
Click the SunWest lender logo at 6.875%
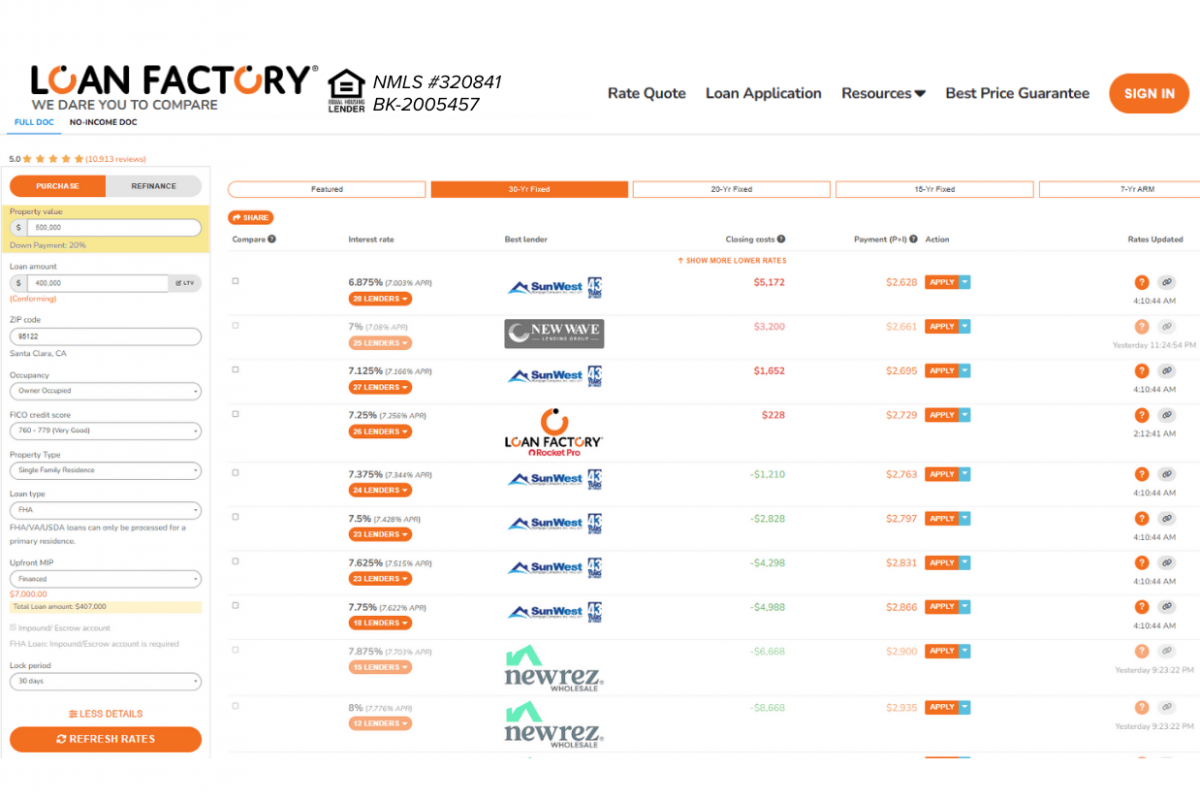click(555, 287)
